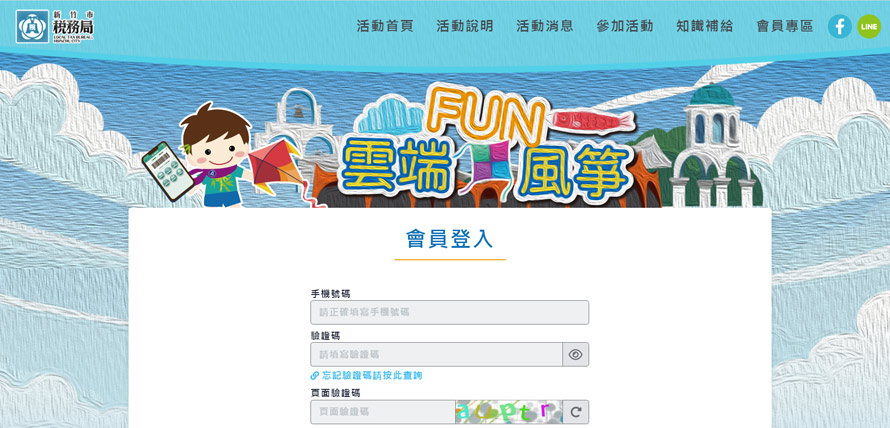Open 活動說明 menu item

[465, 26]
